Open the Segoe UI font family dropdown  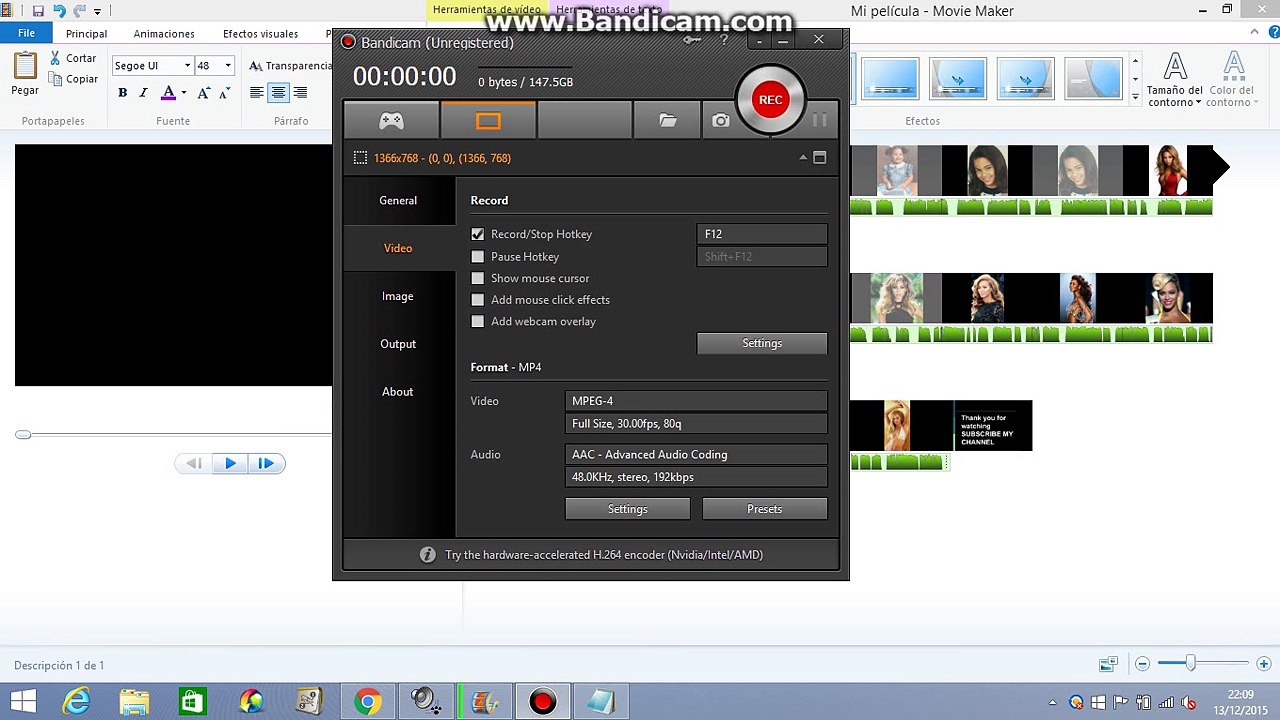(187, 66)
